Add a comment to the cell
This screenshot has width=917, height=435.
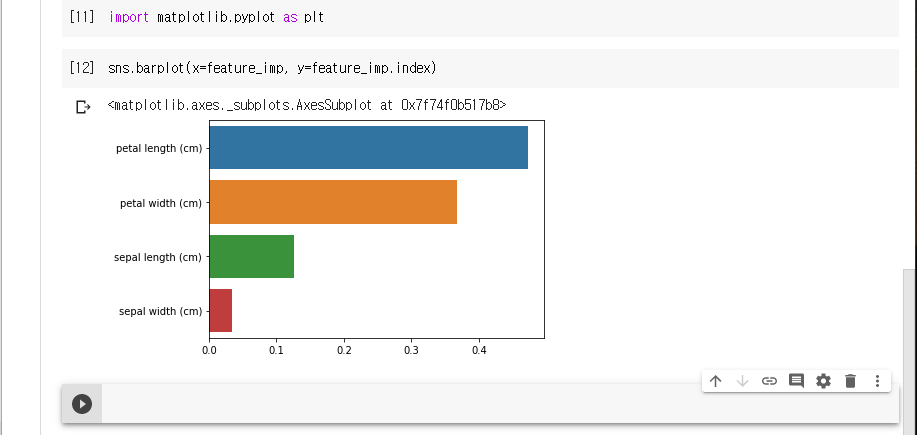[796, 381]
